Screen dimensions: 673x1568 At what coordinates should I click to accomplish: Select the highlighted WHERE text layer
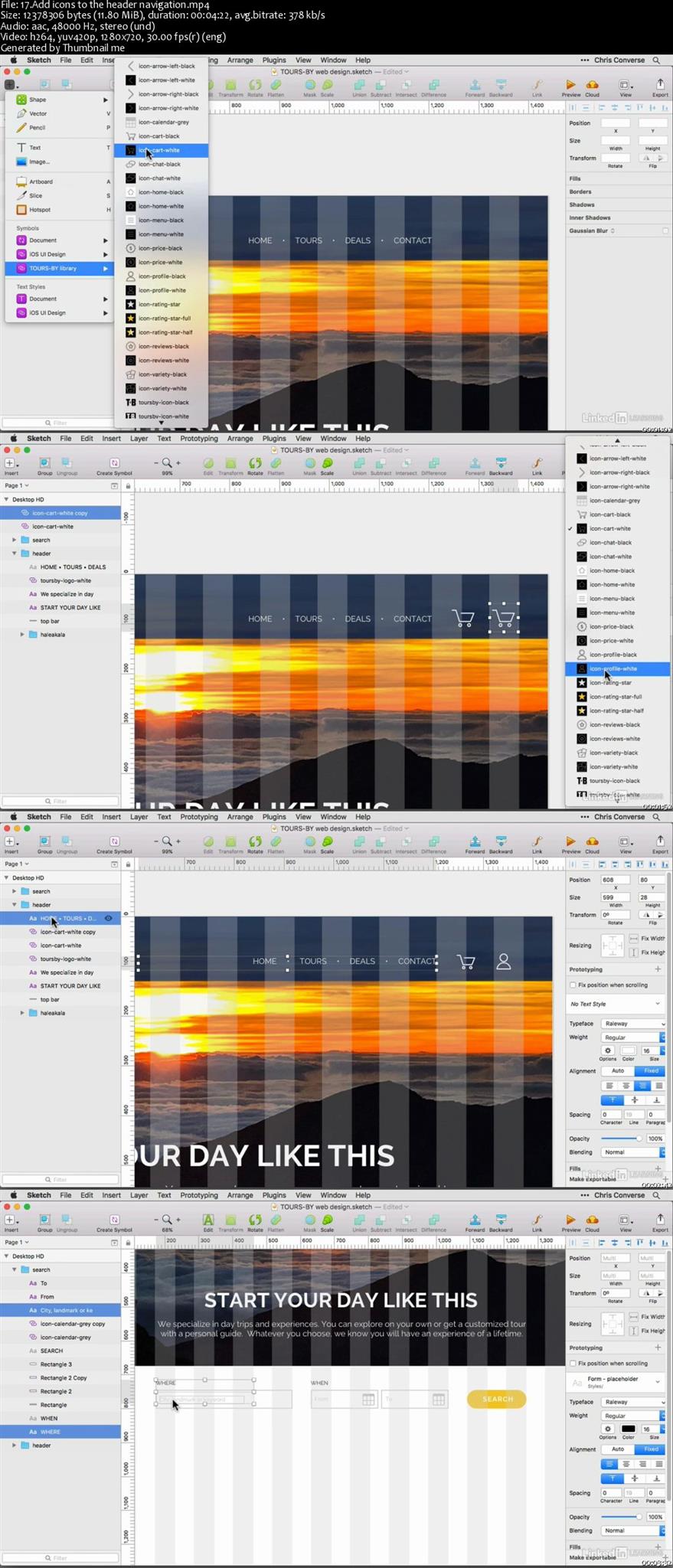point(60,1432)
